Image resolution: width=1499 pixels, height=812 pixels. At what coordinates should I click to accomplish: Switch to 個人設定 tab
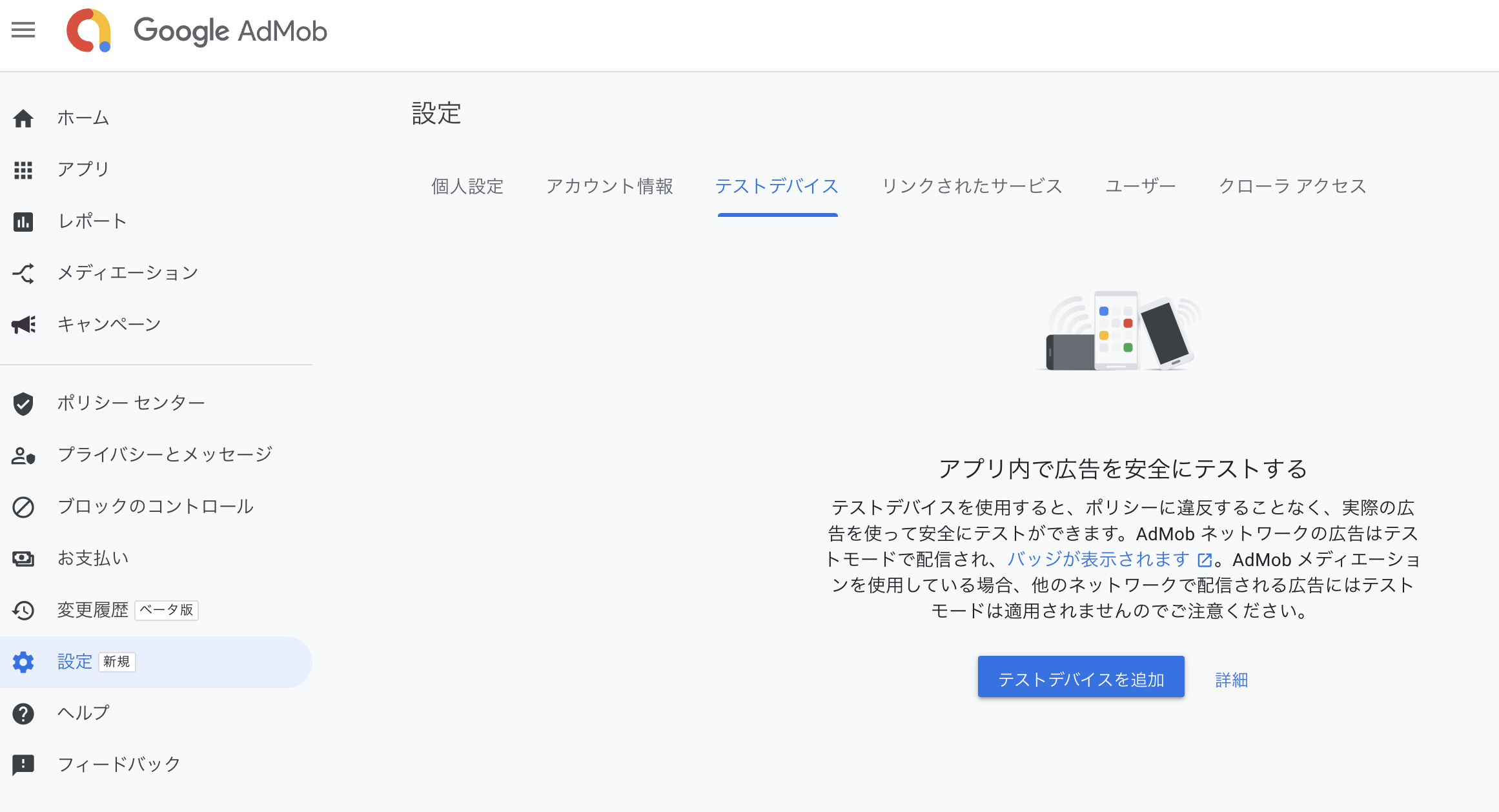click(x=467, y=187)
